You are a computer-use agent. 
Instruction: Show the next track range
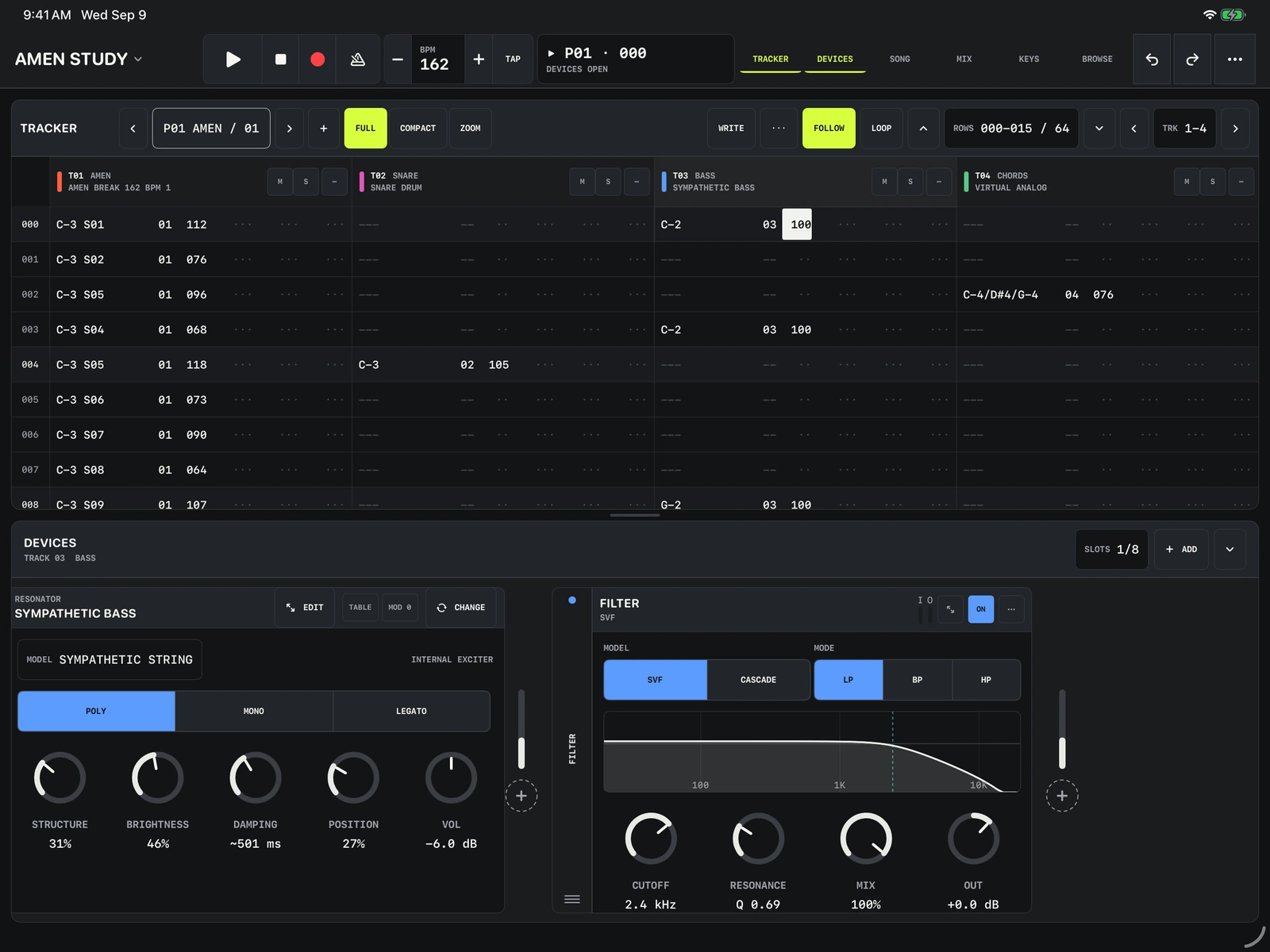click(1235, 129)
